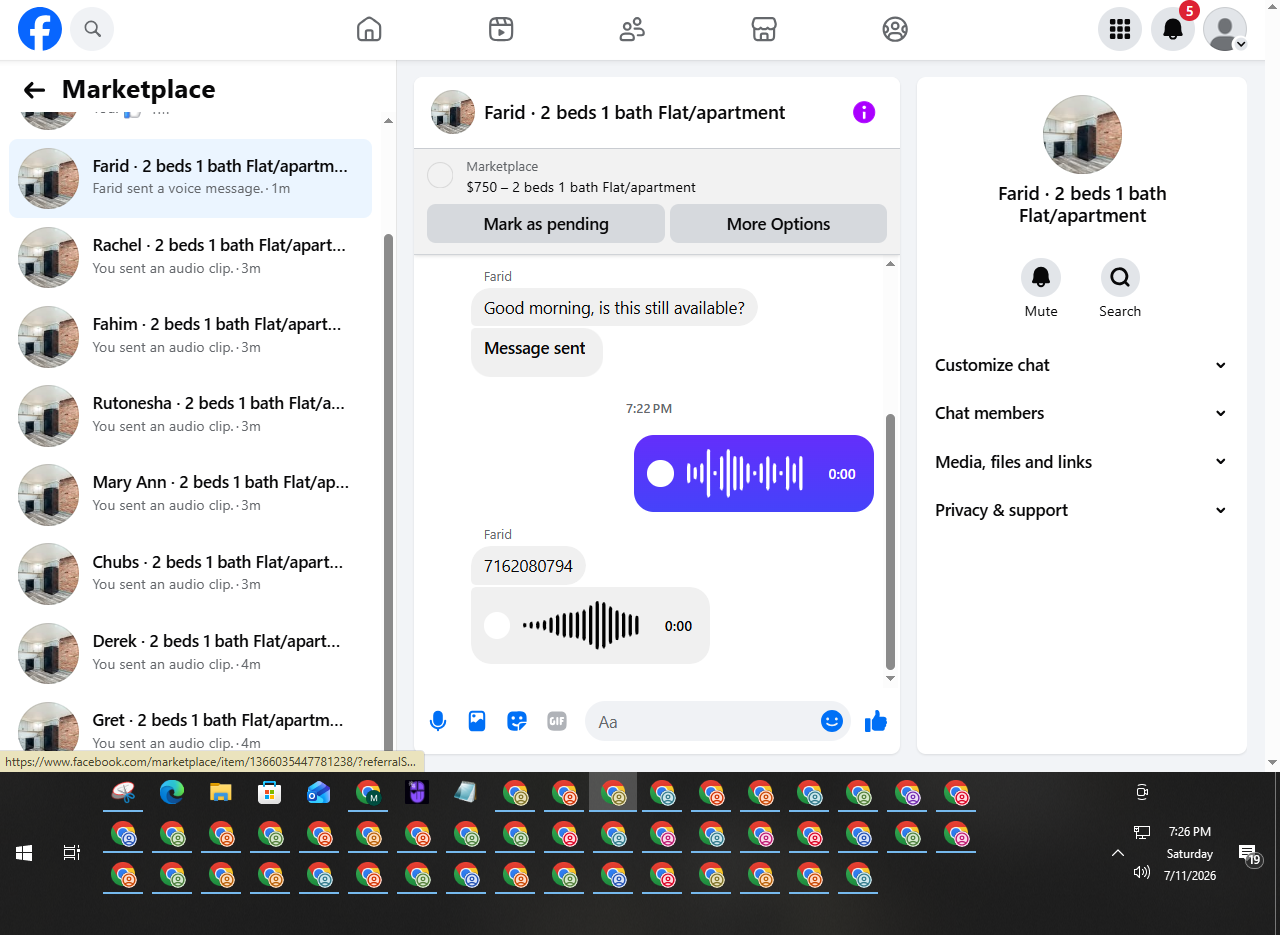The image size is (1280, 935).
Task: Open Microsoft Store from the taskbar
Action: [269, 793]
